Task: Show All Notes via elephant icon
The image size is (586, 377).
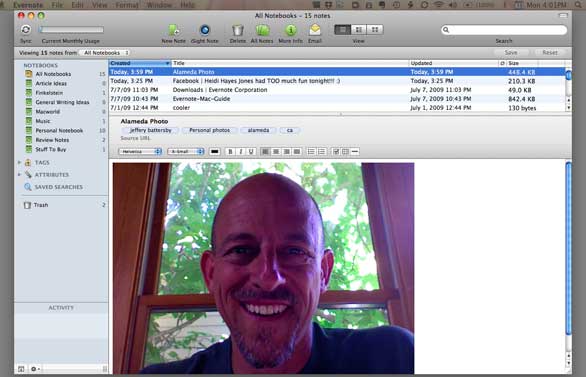Action: [262, 30]
